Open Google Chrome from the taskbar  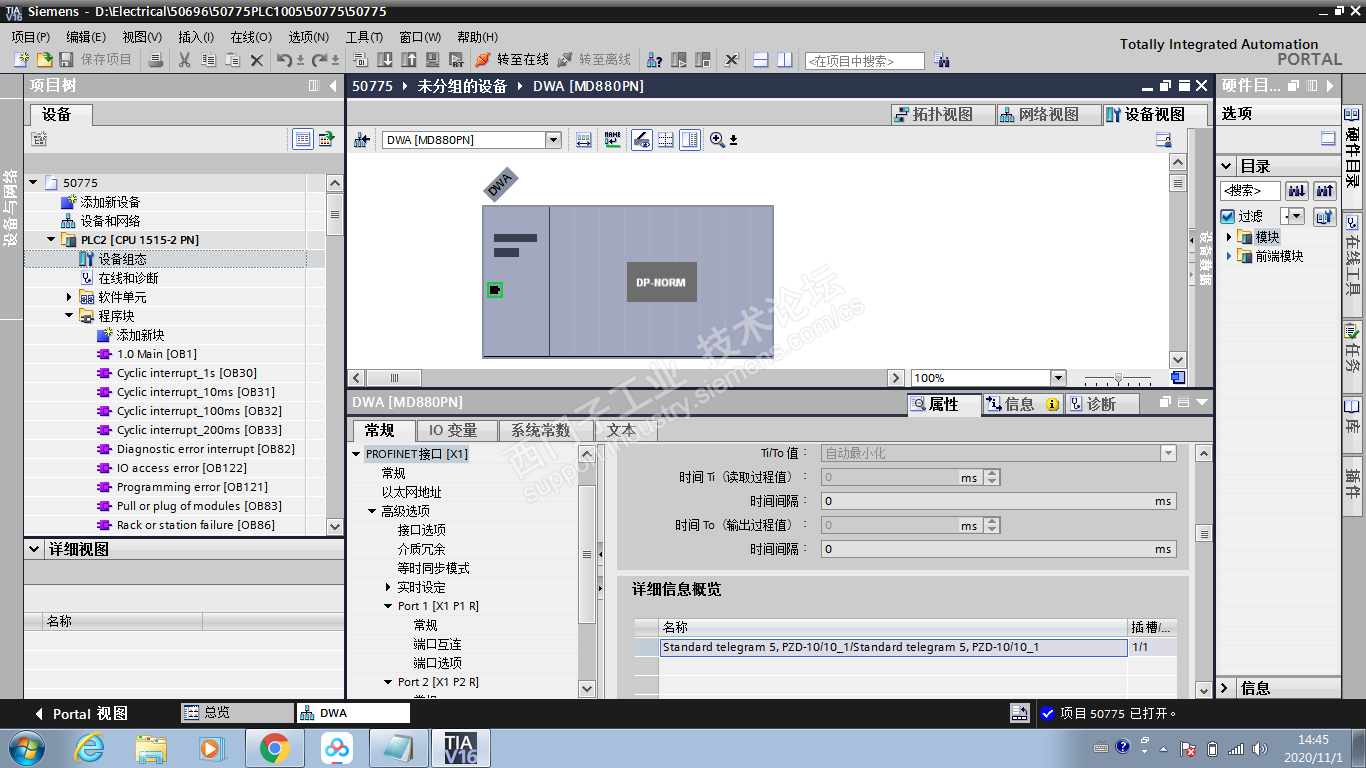tap(275, 747)
